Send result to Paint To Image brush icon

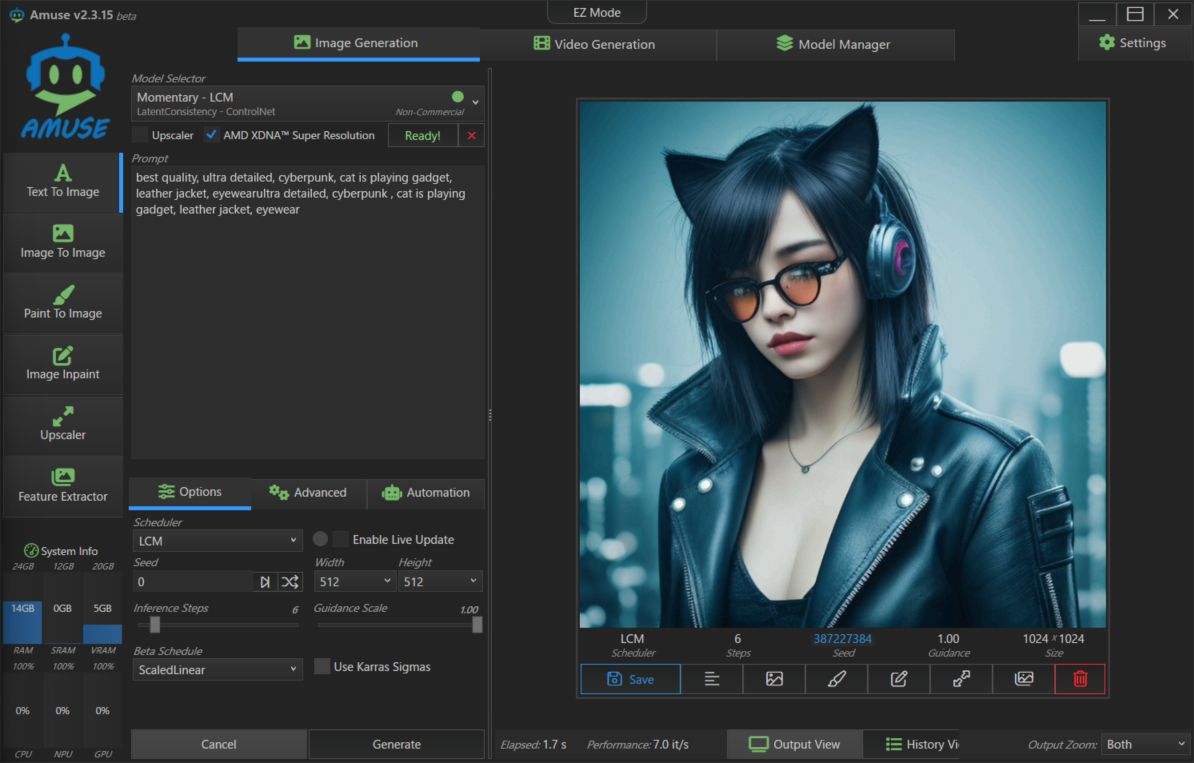click(837, 679)
